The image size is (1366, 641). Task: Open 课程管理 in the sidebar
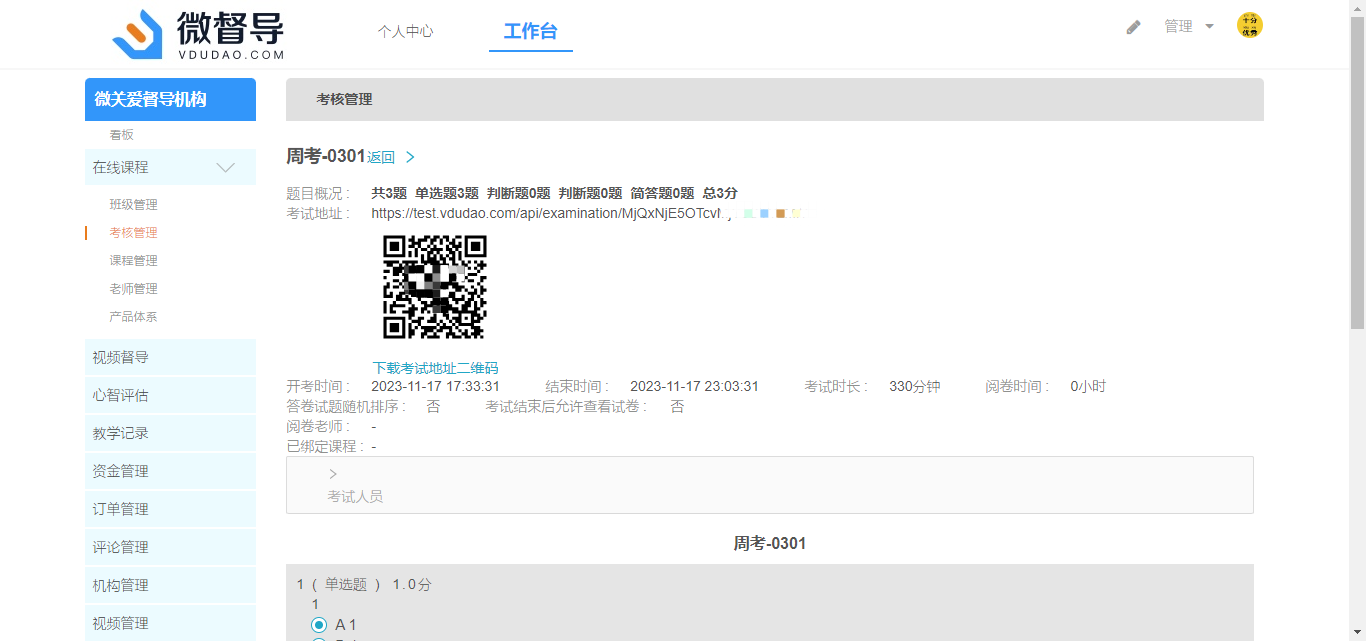coord(133,261)
